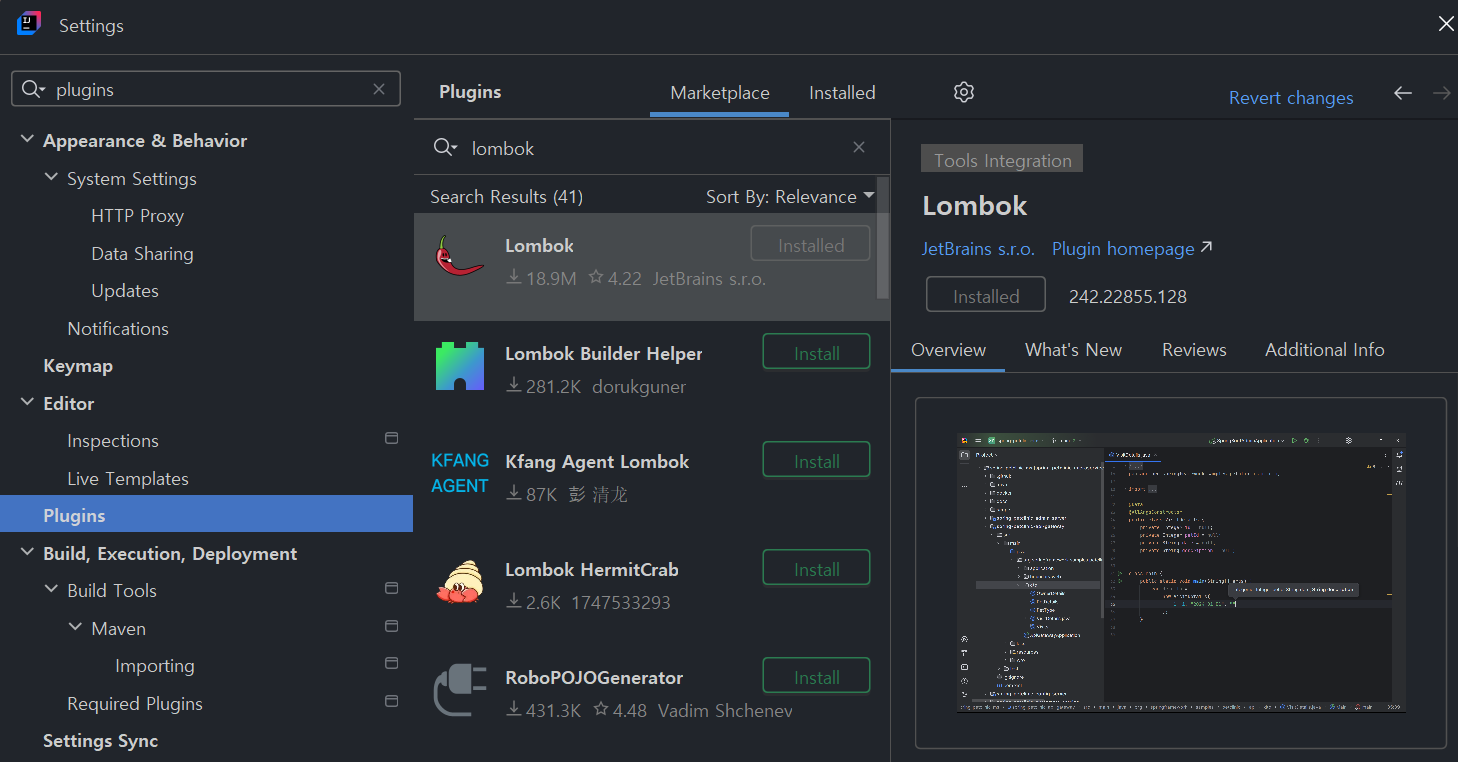The width and height of the screenshot is (1458, 762).
Task: Switch to the Marketplace tab
Action: pos(720,93)
